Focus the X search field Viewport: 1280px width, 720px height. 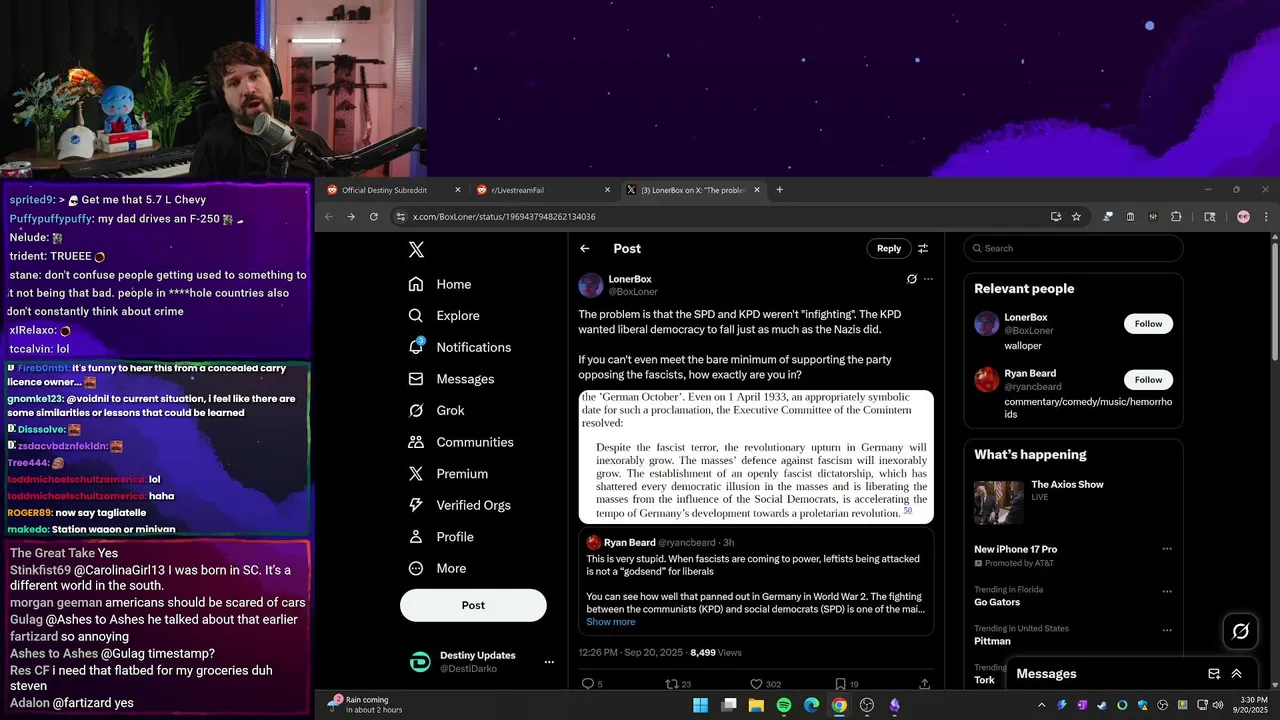(x=1074, y=249)
